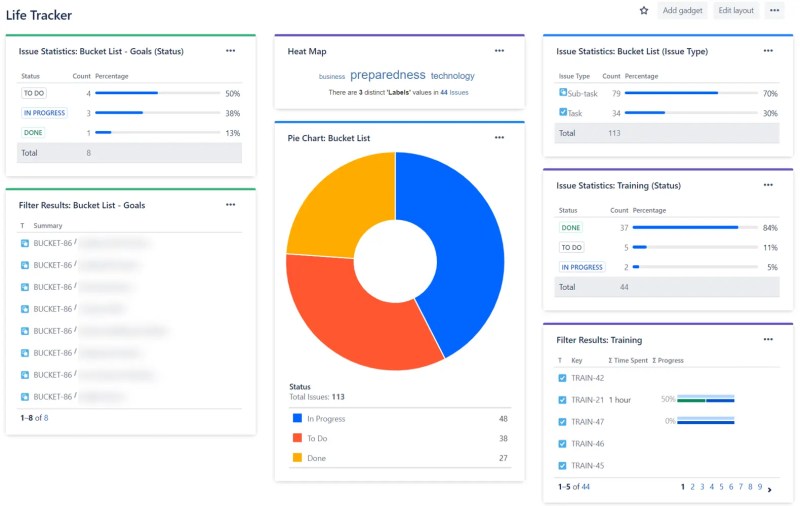Open issue TRAIN-45

[587, 466]
